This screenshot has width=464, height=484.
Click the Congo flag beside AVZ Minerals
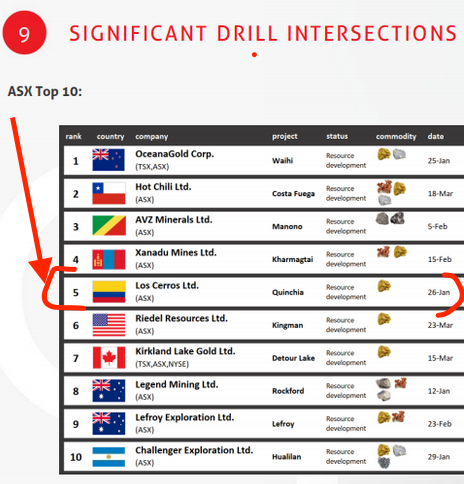coord(109,226)
